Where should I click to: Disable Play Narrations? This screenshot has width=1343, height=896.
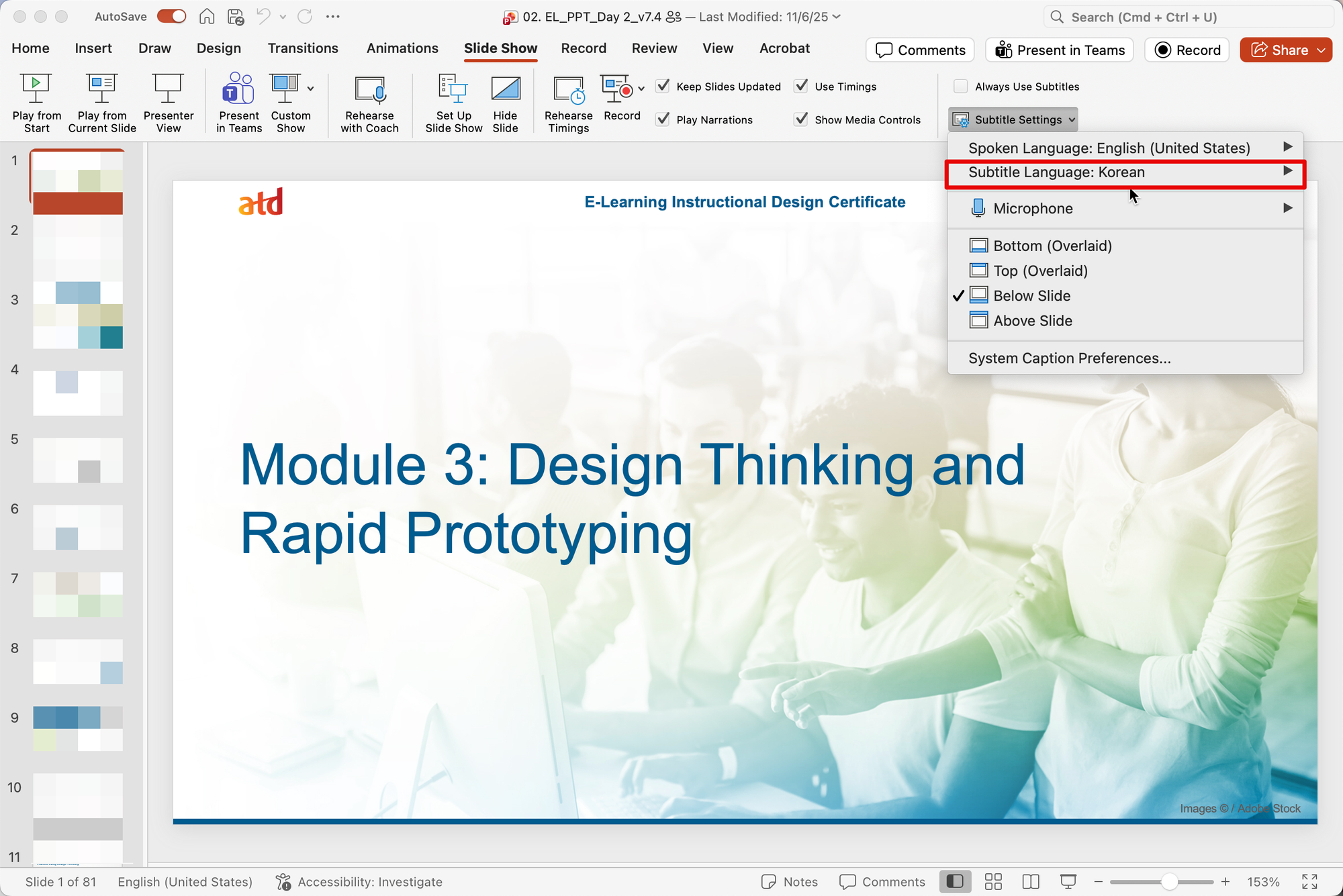point(663,119)
